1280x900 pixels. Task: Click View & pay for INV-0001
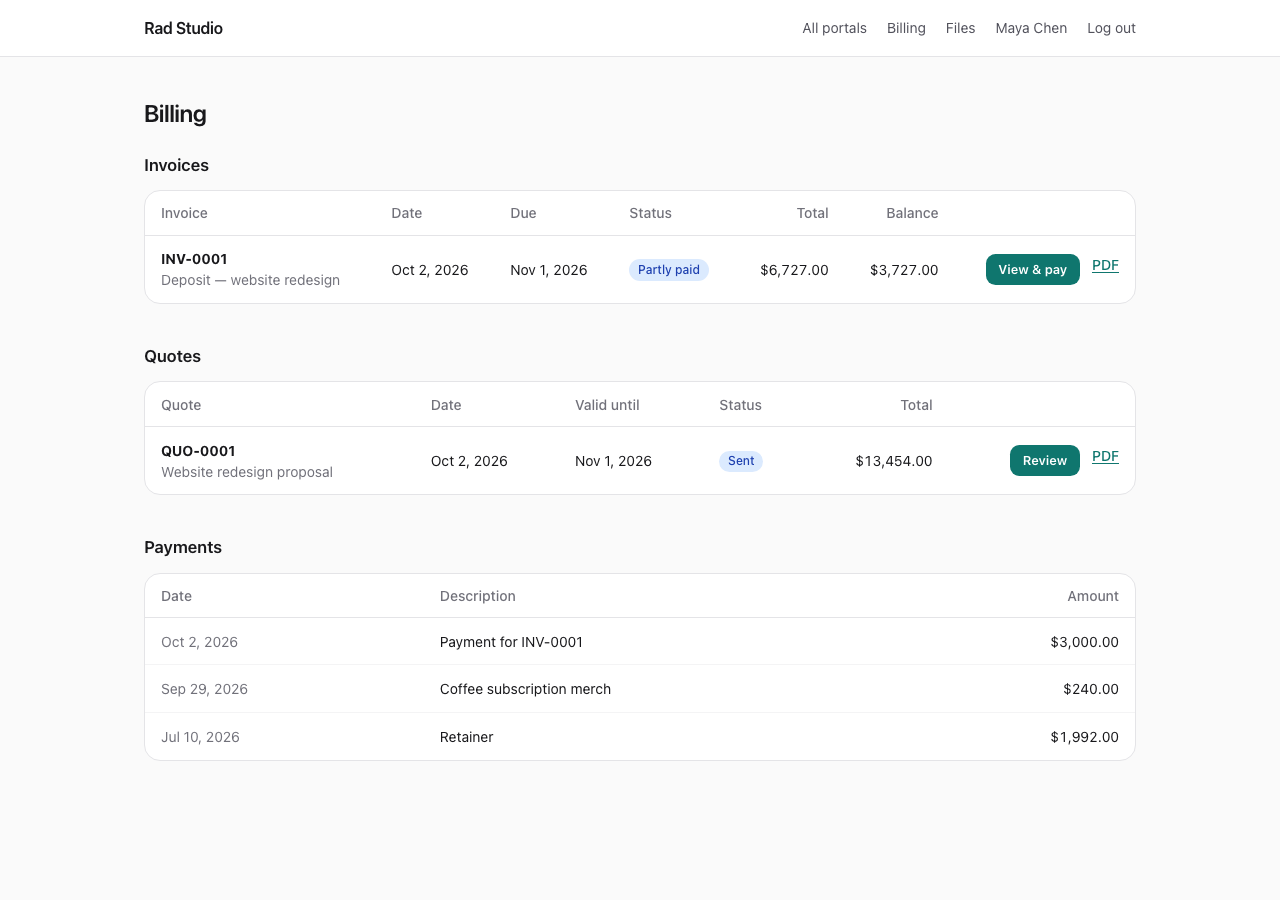[x=1033, y=269]
